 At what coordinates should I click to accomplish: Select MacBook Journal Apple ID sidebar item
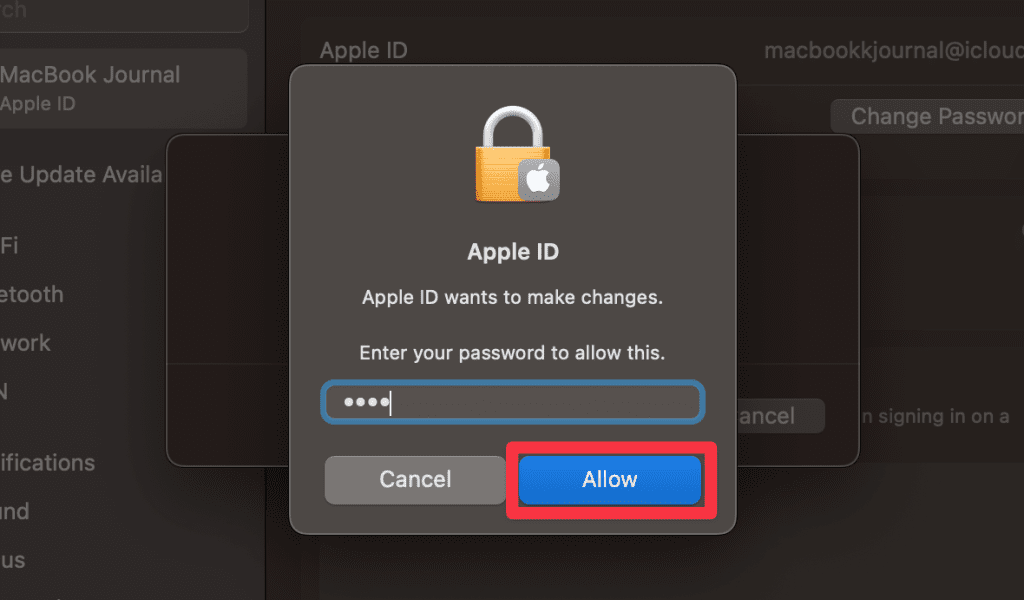point(123,88)
